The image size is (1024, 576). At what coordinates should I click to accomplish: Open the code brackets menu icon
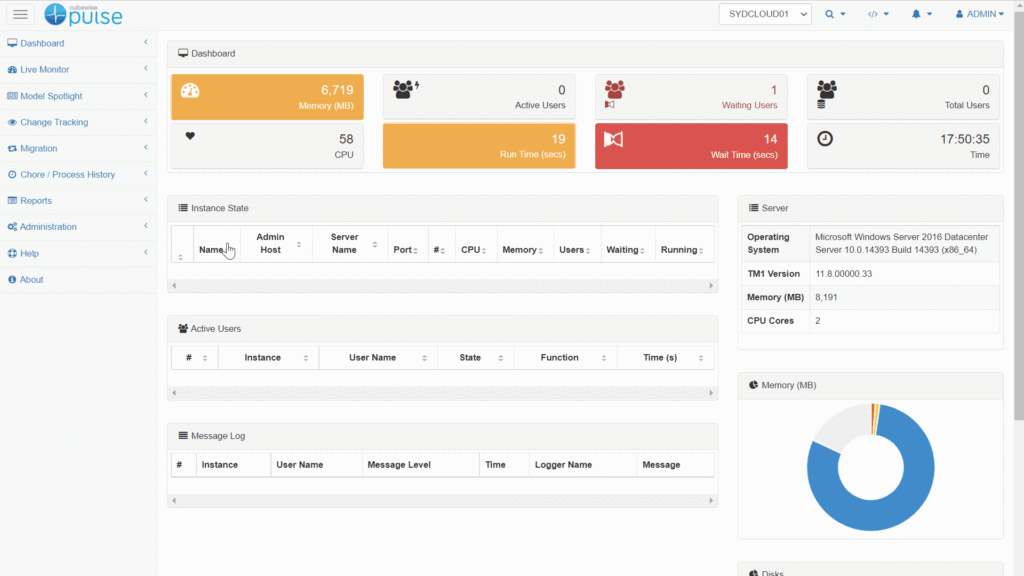878,14
